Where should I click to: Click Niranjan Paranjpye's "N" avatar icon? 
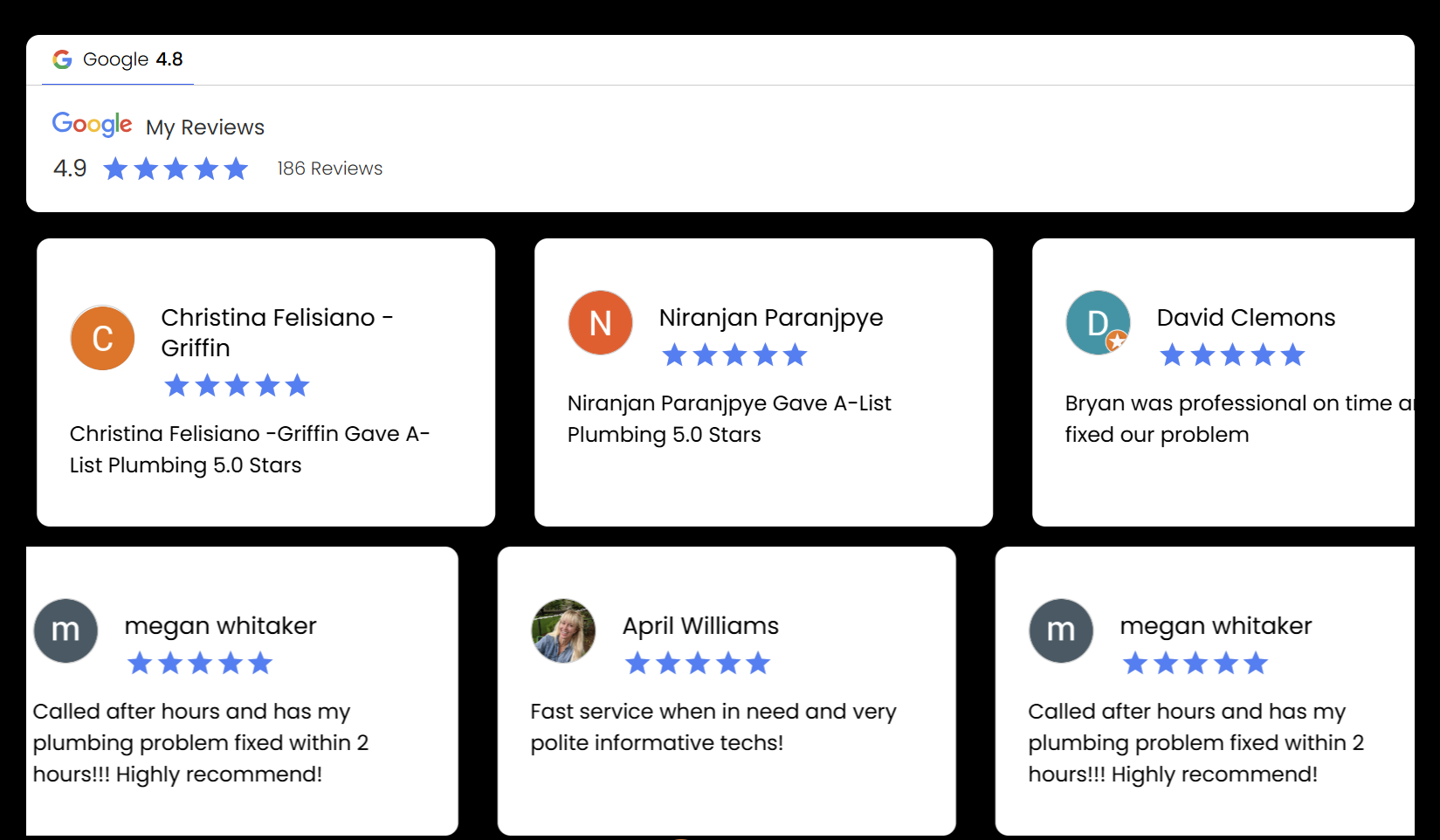600,323
